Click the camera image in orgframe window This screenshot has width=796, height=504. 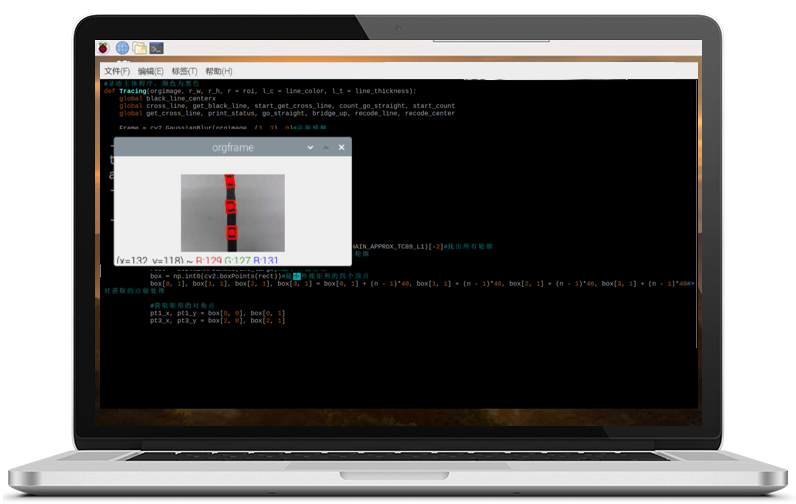click(233, 213)
